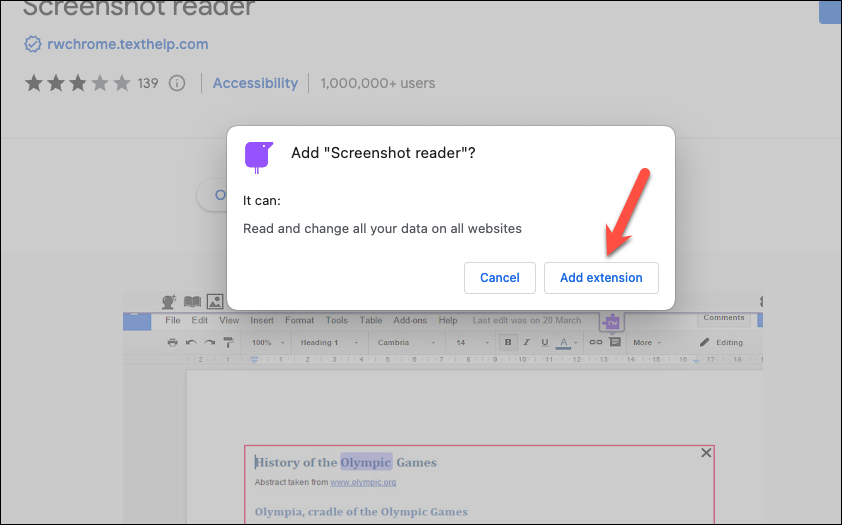This screenshot has width=842, height=525.
Task: Click the purple rw puzzle extension icon
Action: (612, 323)
